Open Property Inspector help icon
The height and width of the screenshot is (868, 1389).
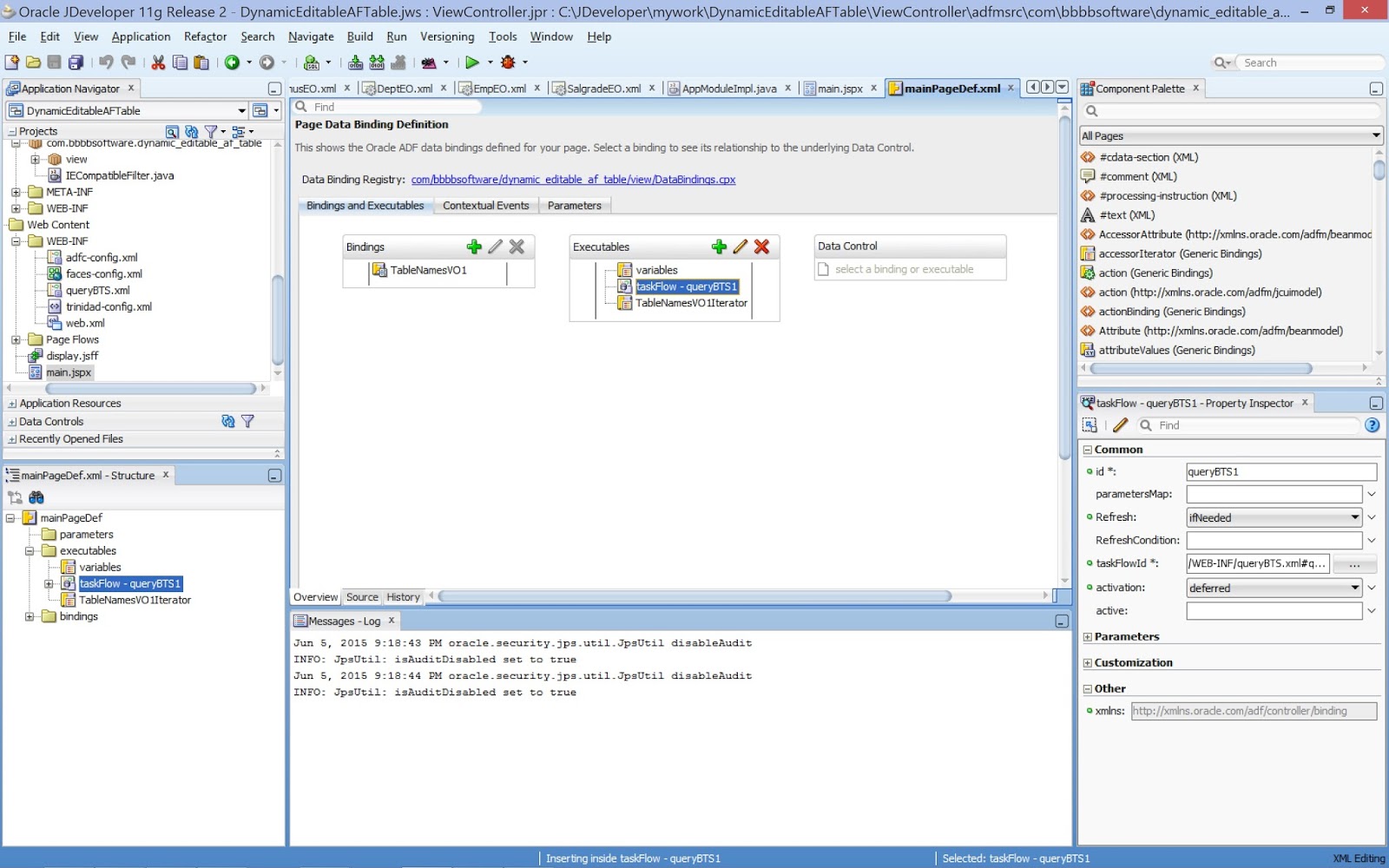point(1372,425)
